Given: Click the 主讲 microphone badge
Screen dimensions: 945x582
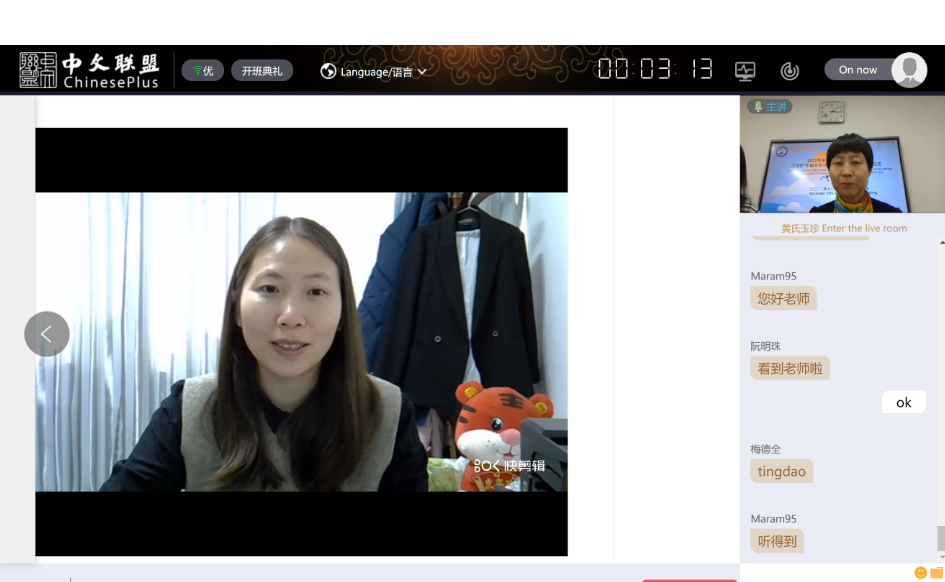Looking at the screenshot, I should [770, 107].
